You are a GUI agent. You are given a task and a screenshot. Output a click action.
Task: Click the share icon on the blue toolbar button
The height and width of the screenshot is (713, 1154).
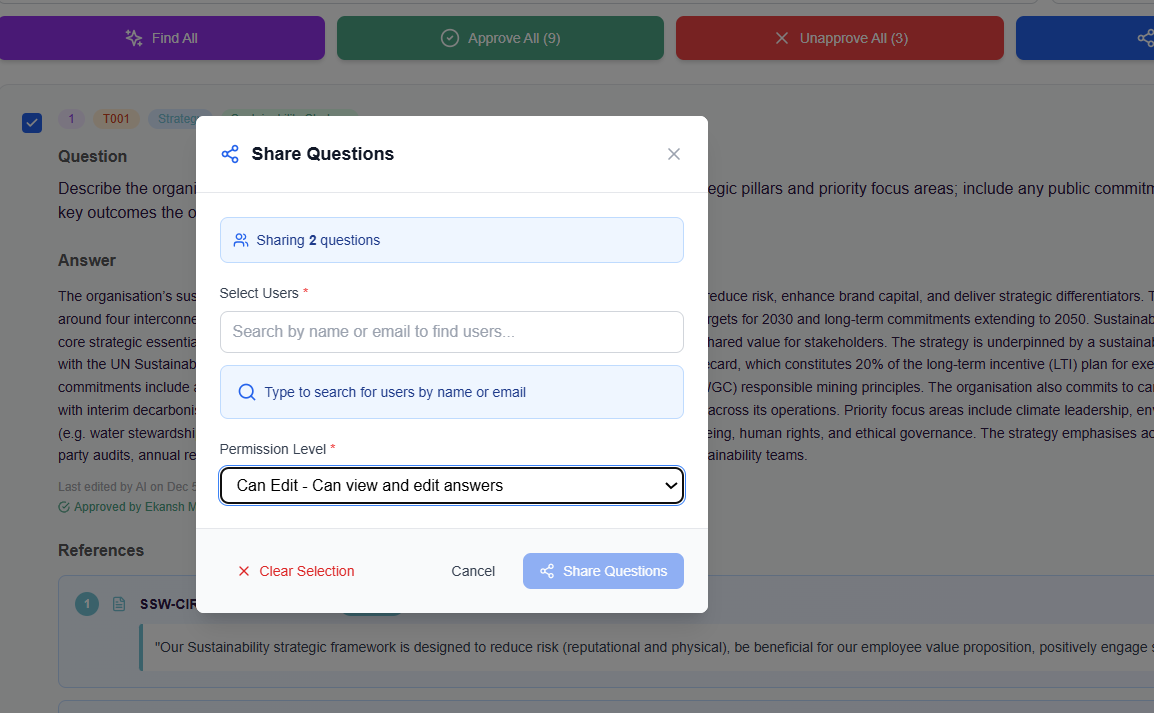point(1145,38)
